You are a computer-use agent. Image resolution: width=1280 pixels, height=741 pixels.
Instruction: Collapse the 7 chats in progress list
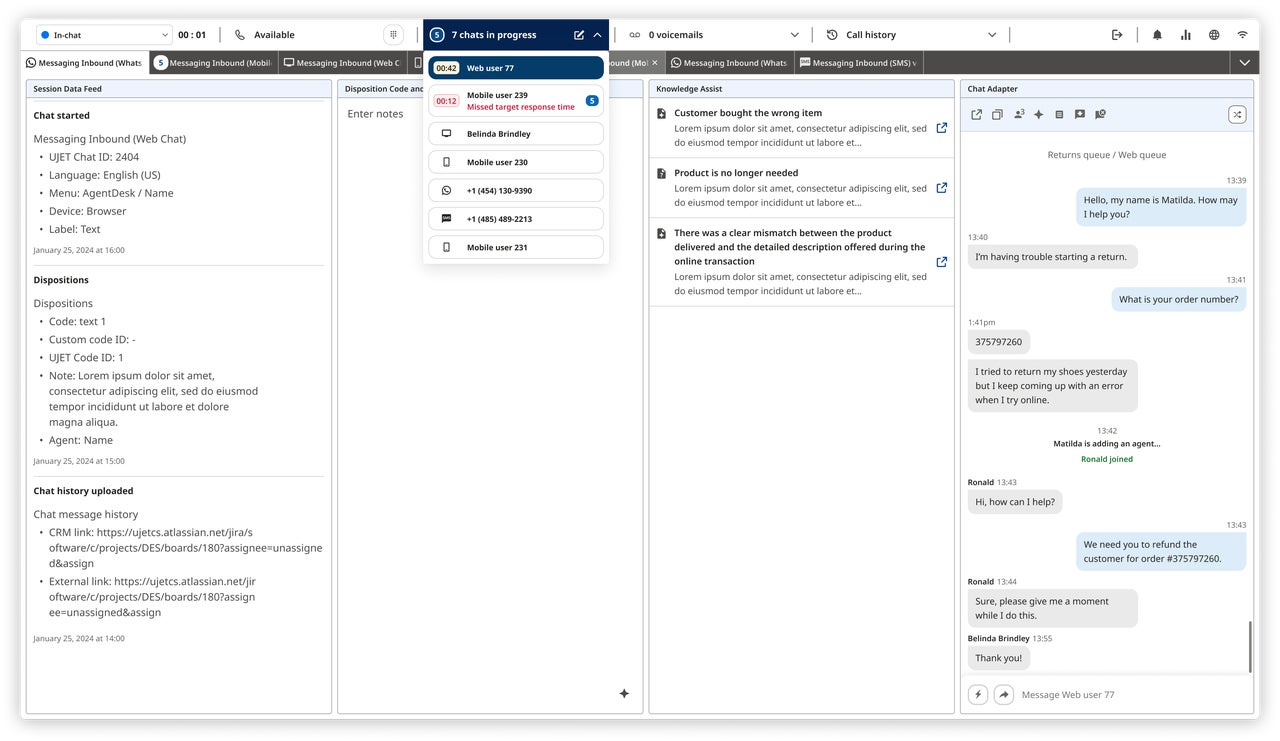coord(596,33)
